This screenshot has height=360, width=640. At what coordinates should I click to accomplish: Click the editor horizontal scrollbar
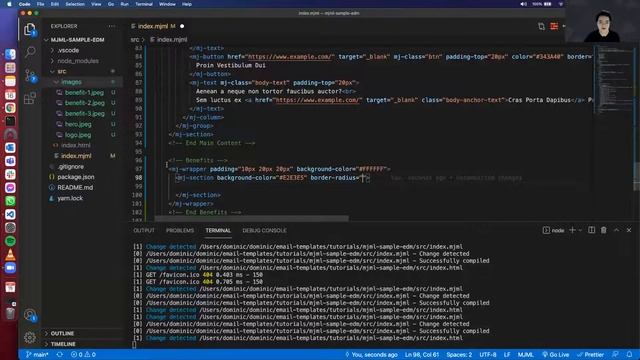point(251,218)
